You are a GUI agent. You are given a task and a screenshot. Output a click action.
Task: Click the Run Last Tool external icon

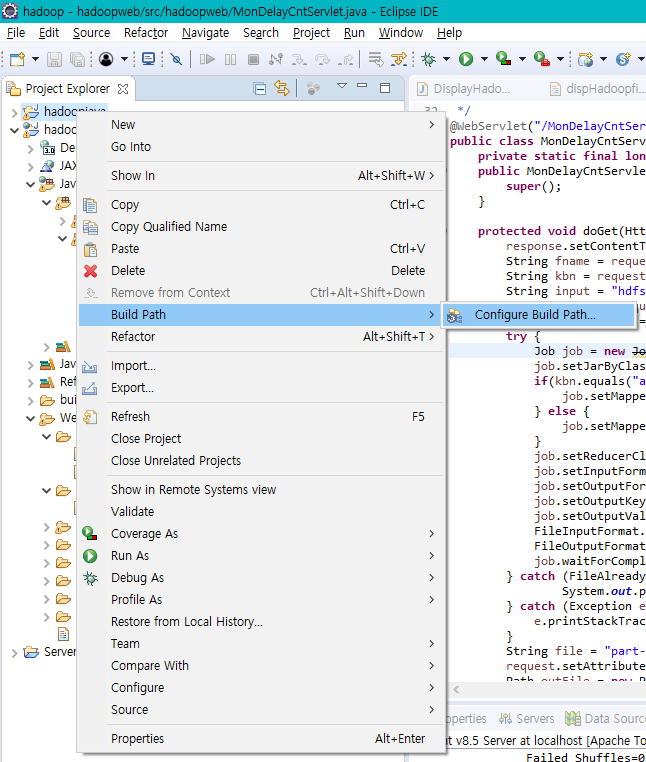(541, 59)
